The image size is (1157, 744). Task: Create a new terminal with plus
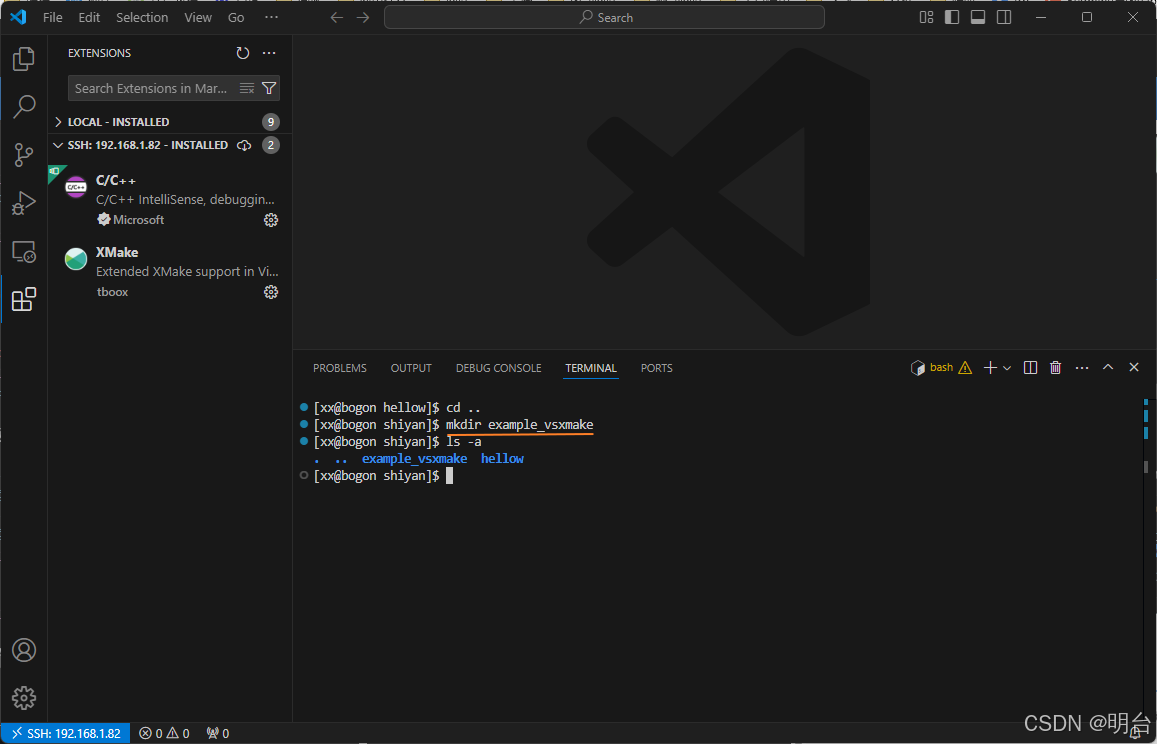click(990, 368)
